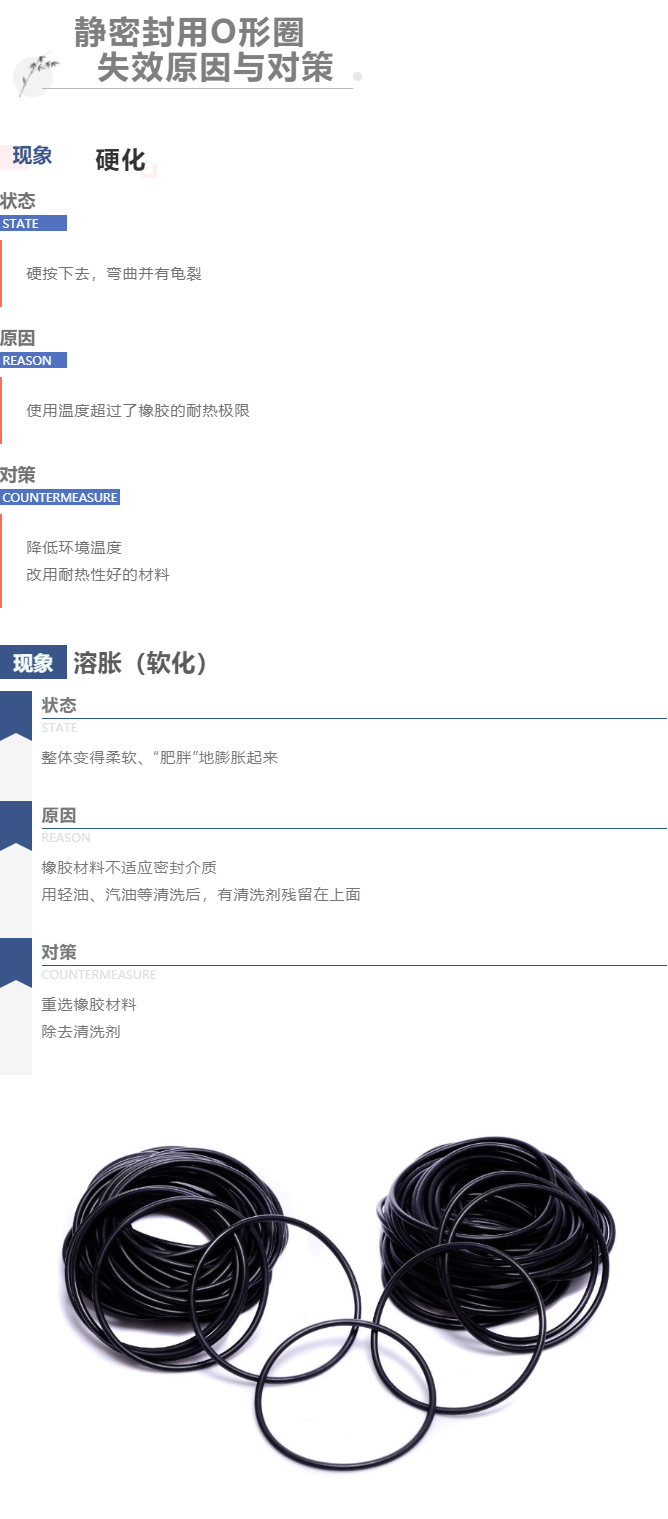
Task: Click the line 改用耐热性好的材料
Action: point(98,575)
